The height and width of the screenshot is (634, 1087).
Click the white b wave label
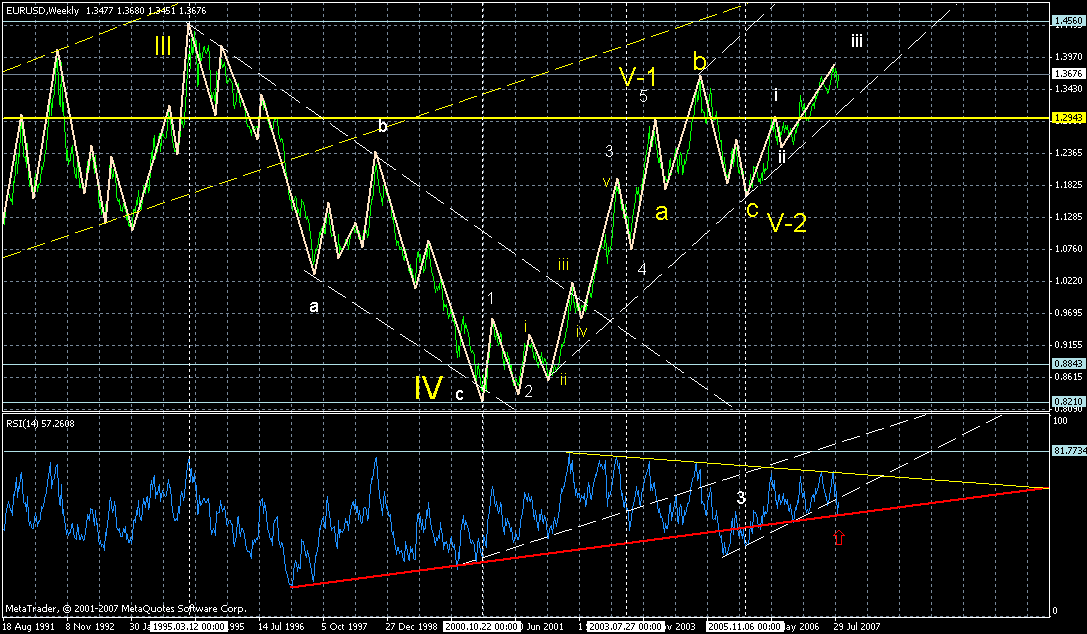tap(383, 127)
